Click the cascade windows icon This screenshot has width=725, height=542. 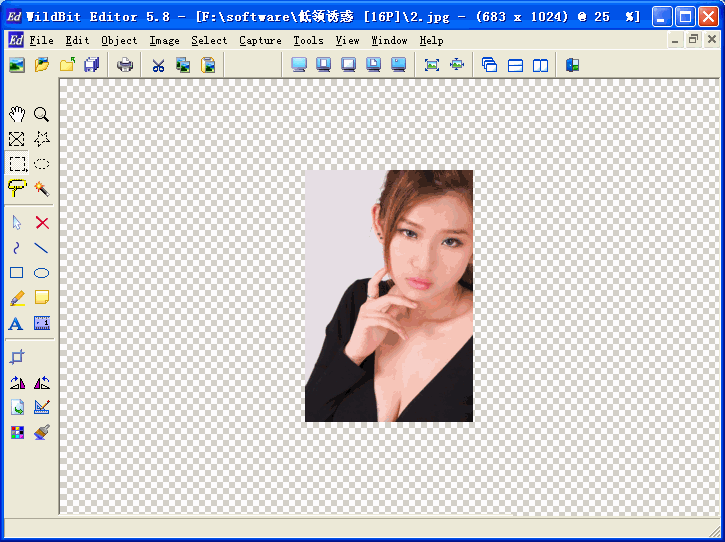(x=489, y=65)
